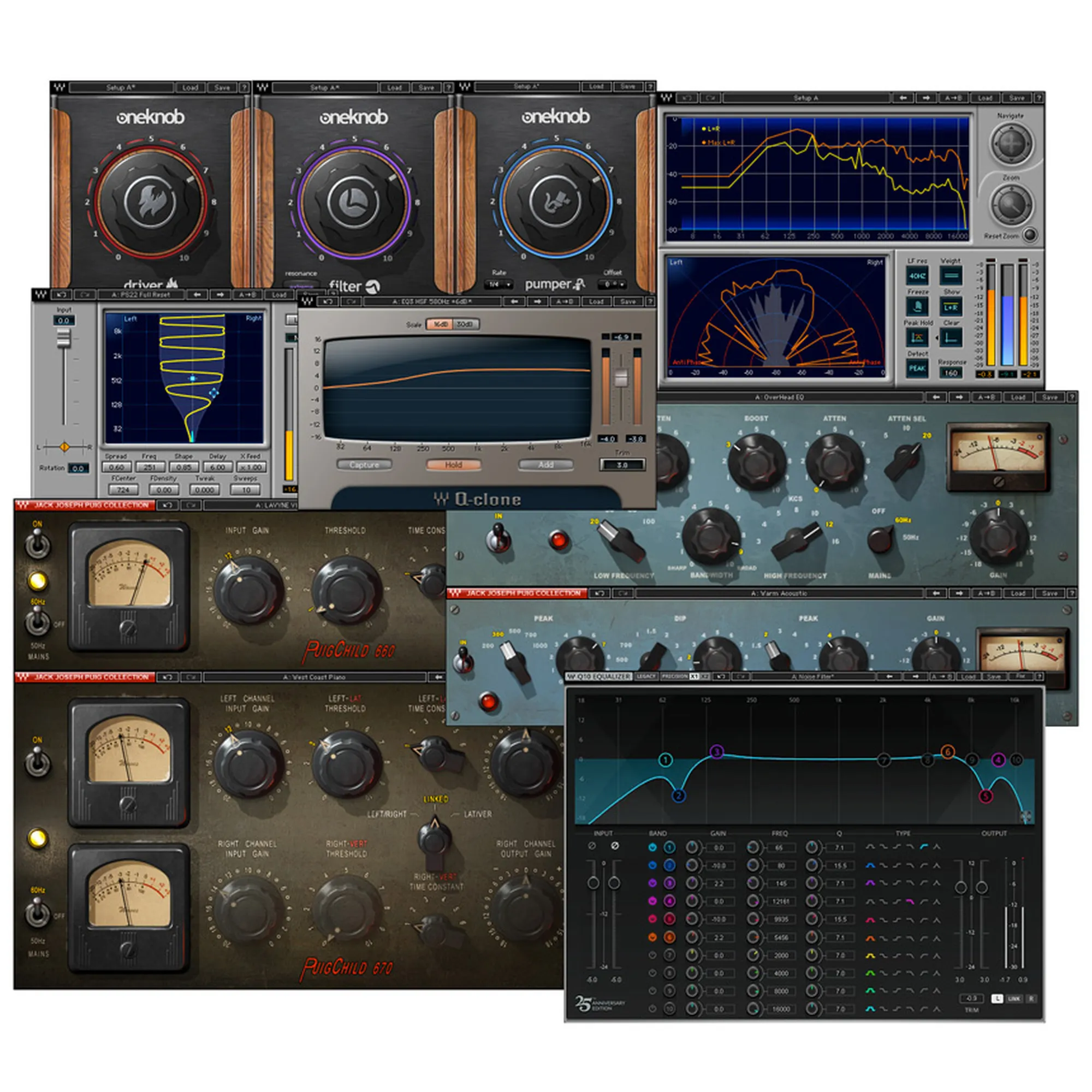Open the Rate dropdown in OneKnob Pumper

(x=499, y=284)
